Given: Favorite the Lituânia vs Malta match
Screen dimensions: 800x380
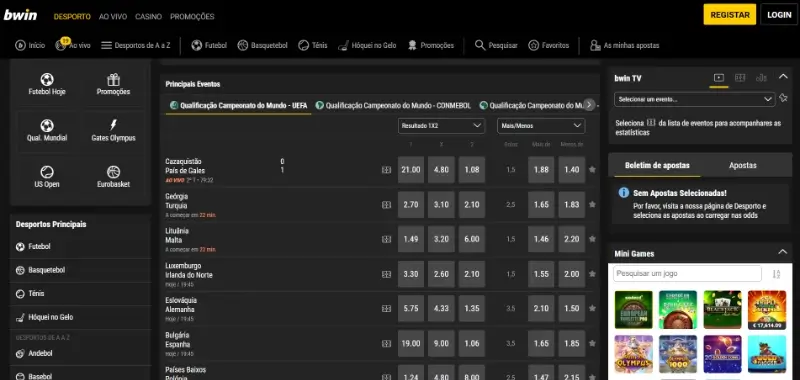Looking at the screenshot, I should point(592,239).
